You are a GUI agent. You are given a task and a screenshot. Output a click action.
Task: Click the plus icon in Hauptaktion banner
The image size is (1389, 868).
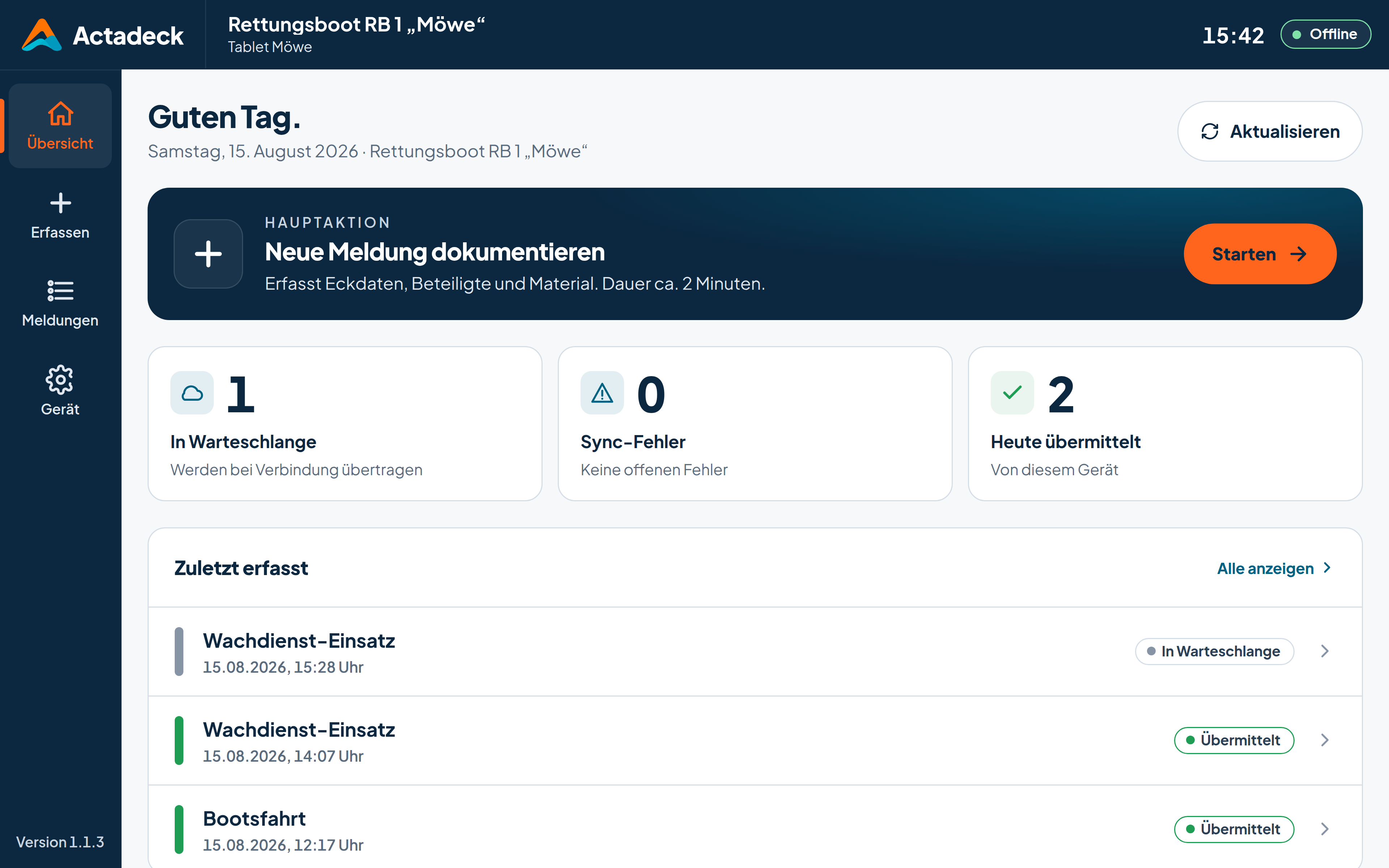click(x=208, y=254)
